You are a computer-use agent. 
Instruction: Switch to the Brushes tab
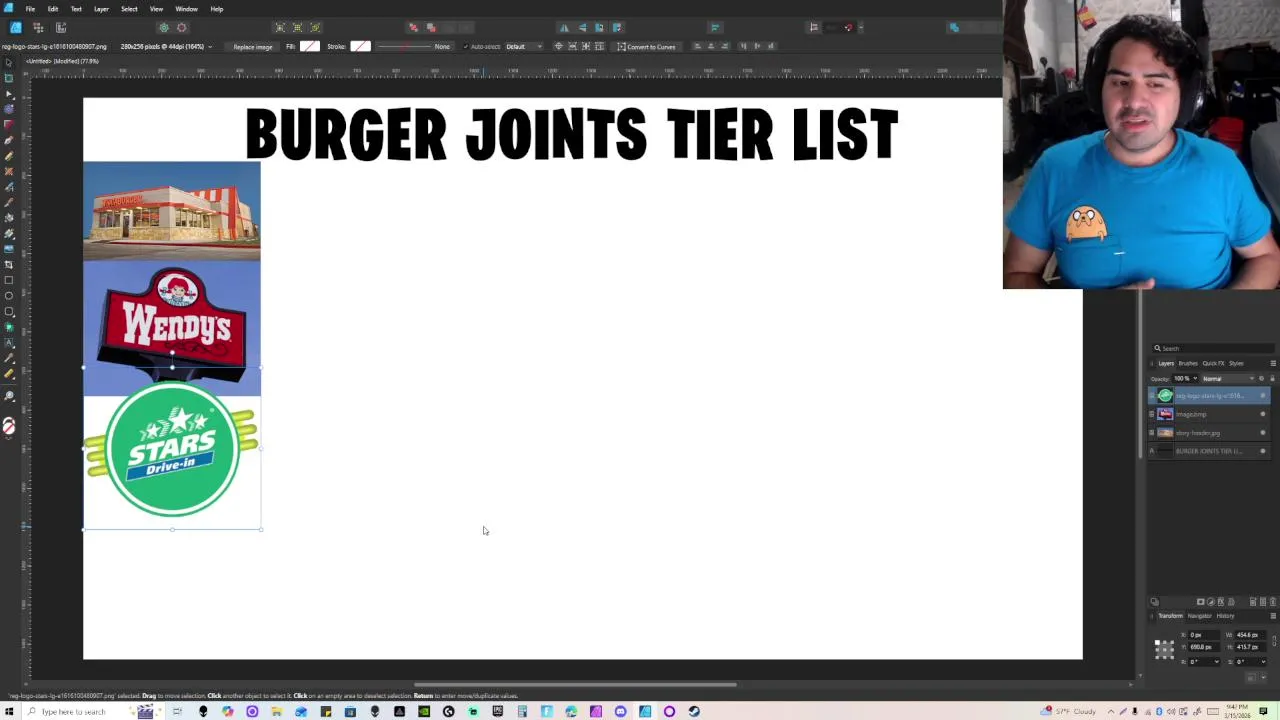(1188, 363)
